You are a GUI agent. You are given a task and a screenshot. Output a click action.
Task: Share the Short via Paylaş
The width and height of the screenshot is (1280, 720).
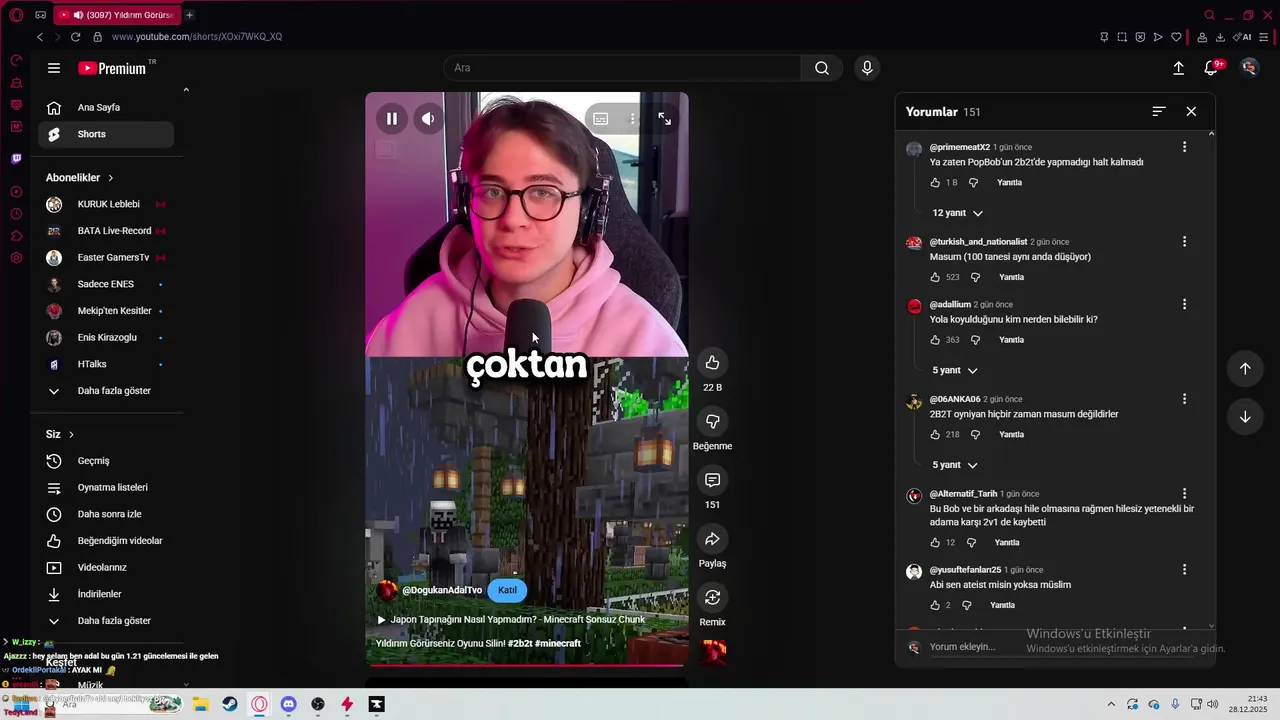[x=712, y=539]
